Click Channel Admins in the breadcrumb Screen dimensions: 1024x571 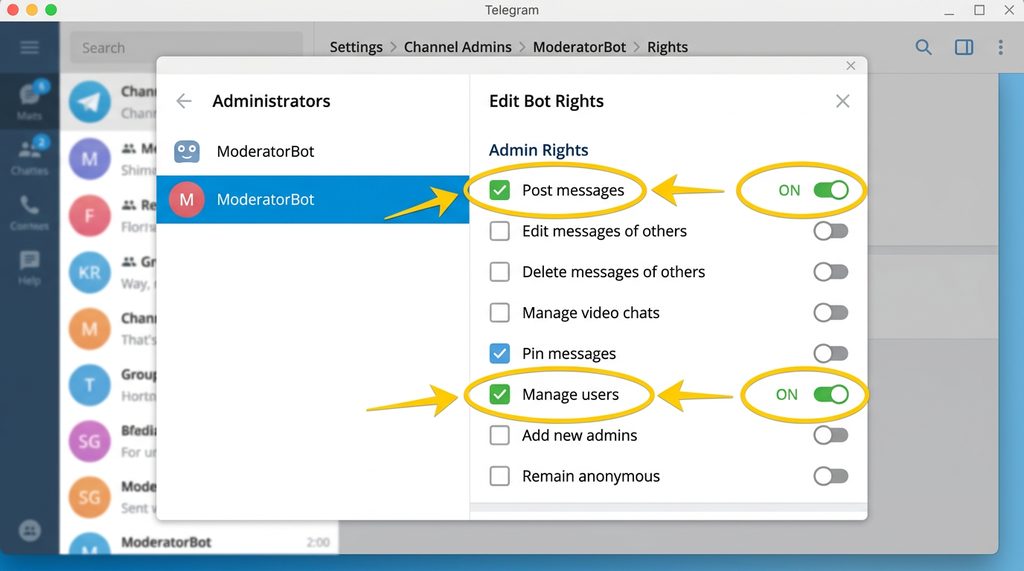[457, 47]
